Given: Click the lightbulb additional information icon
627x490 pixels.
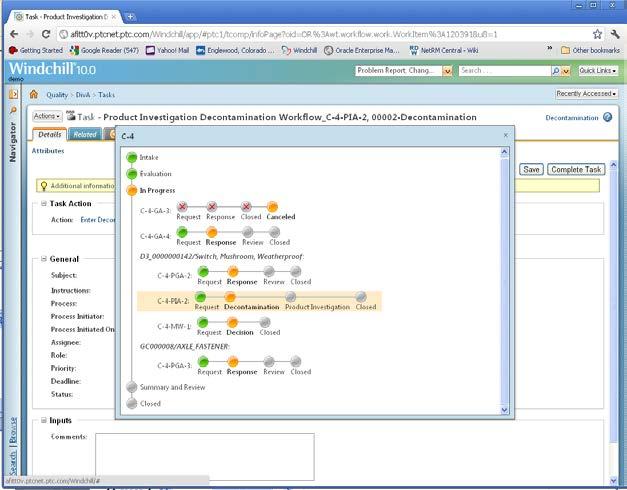Looking at the screenshot, I should click(44, 186).
